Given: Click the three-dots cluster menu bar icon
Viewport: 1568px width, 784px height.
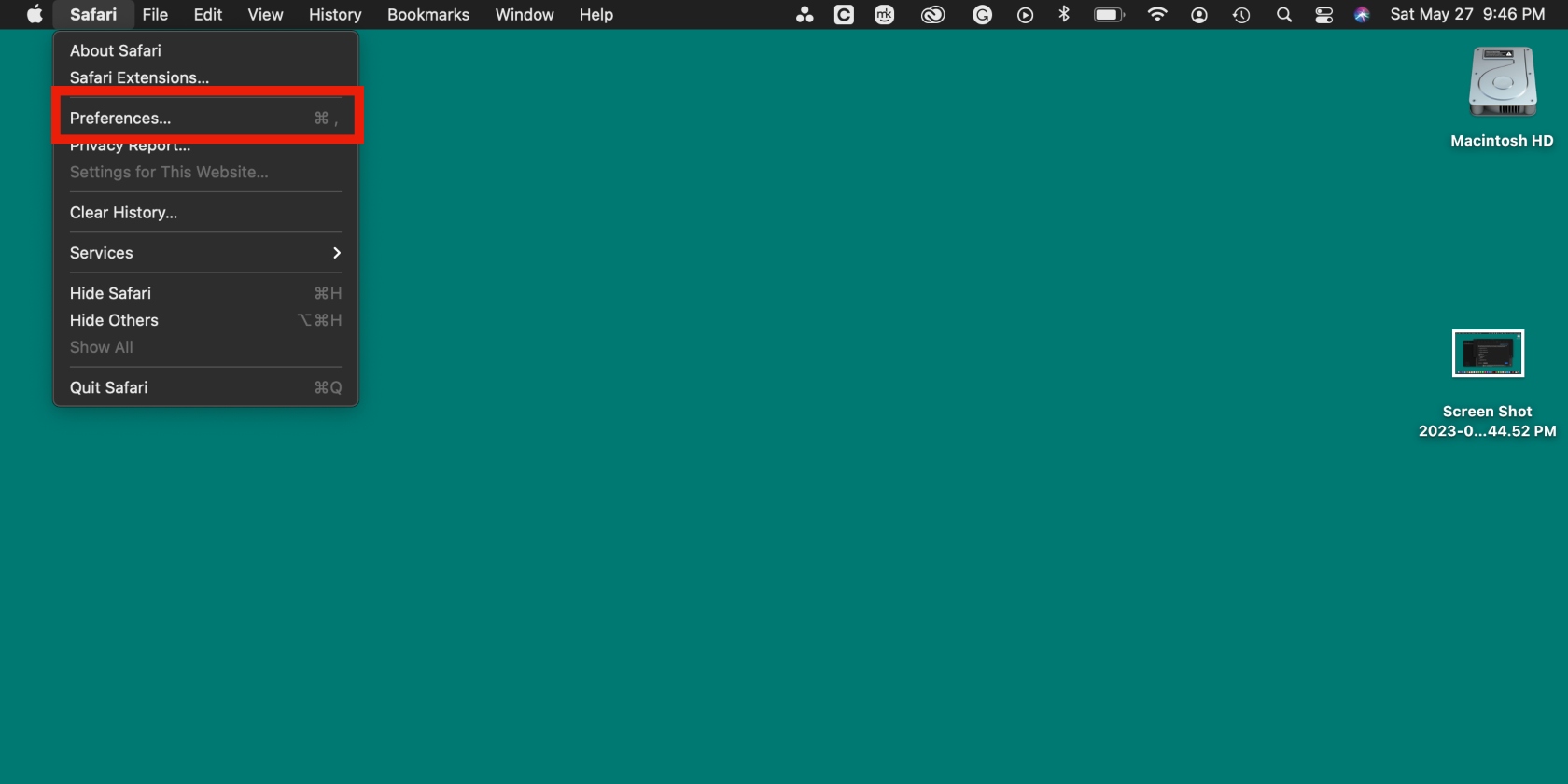Looking at the screenshot, I should pyautogui.click(x=805, y=14).
